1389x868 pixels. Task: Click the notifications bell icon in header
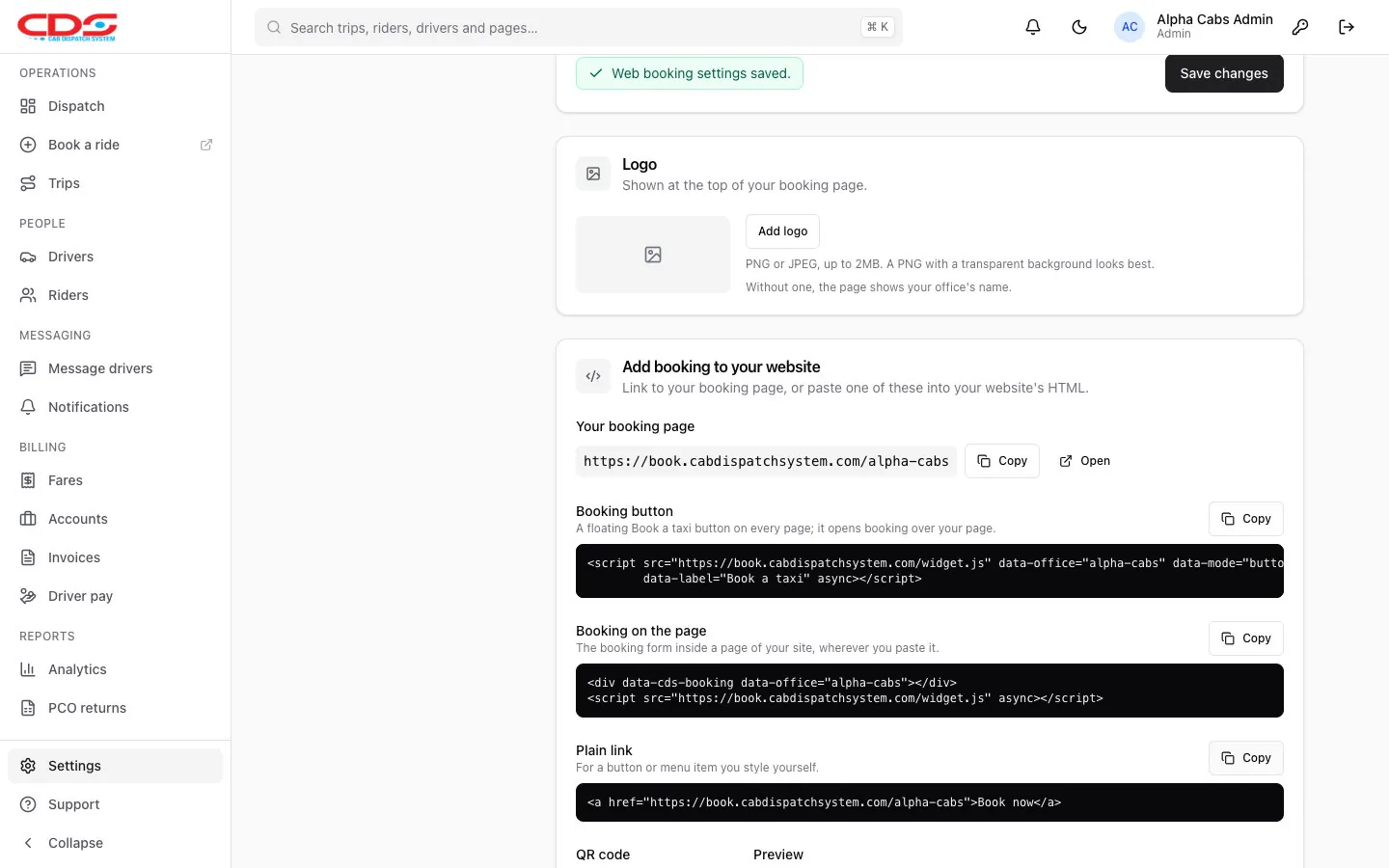1033,27
